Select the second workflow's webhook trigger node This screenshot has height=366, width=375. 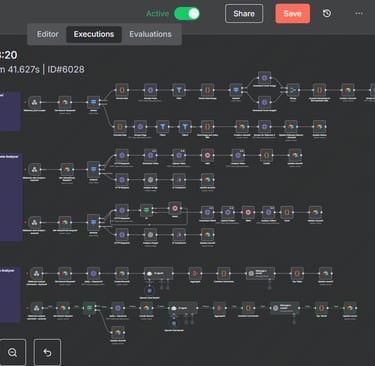[x=34, y=169]
